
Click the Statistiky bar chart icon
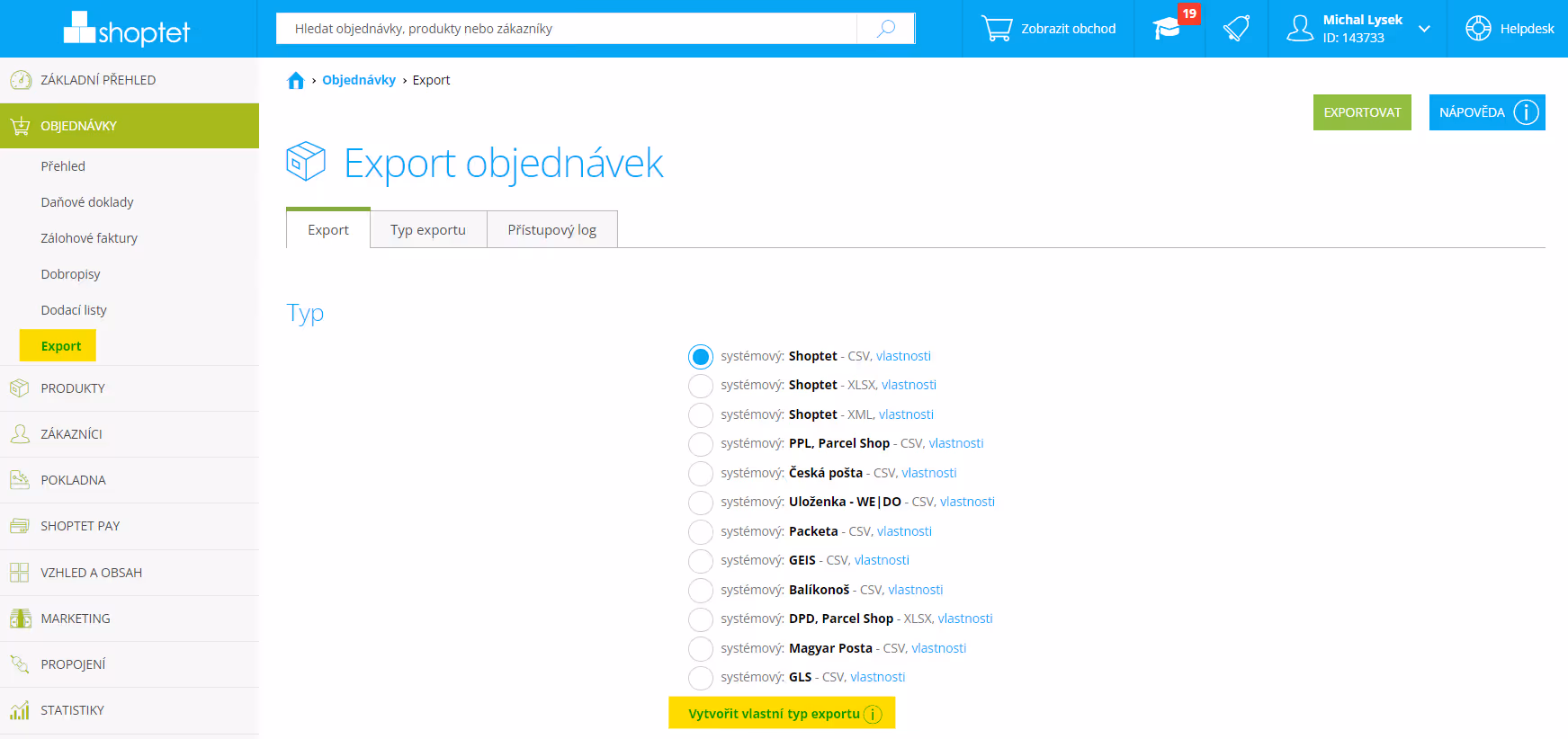pos(20,710)
